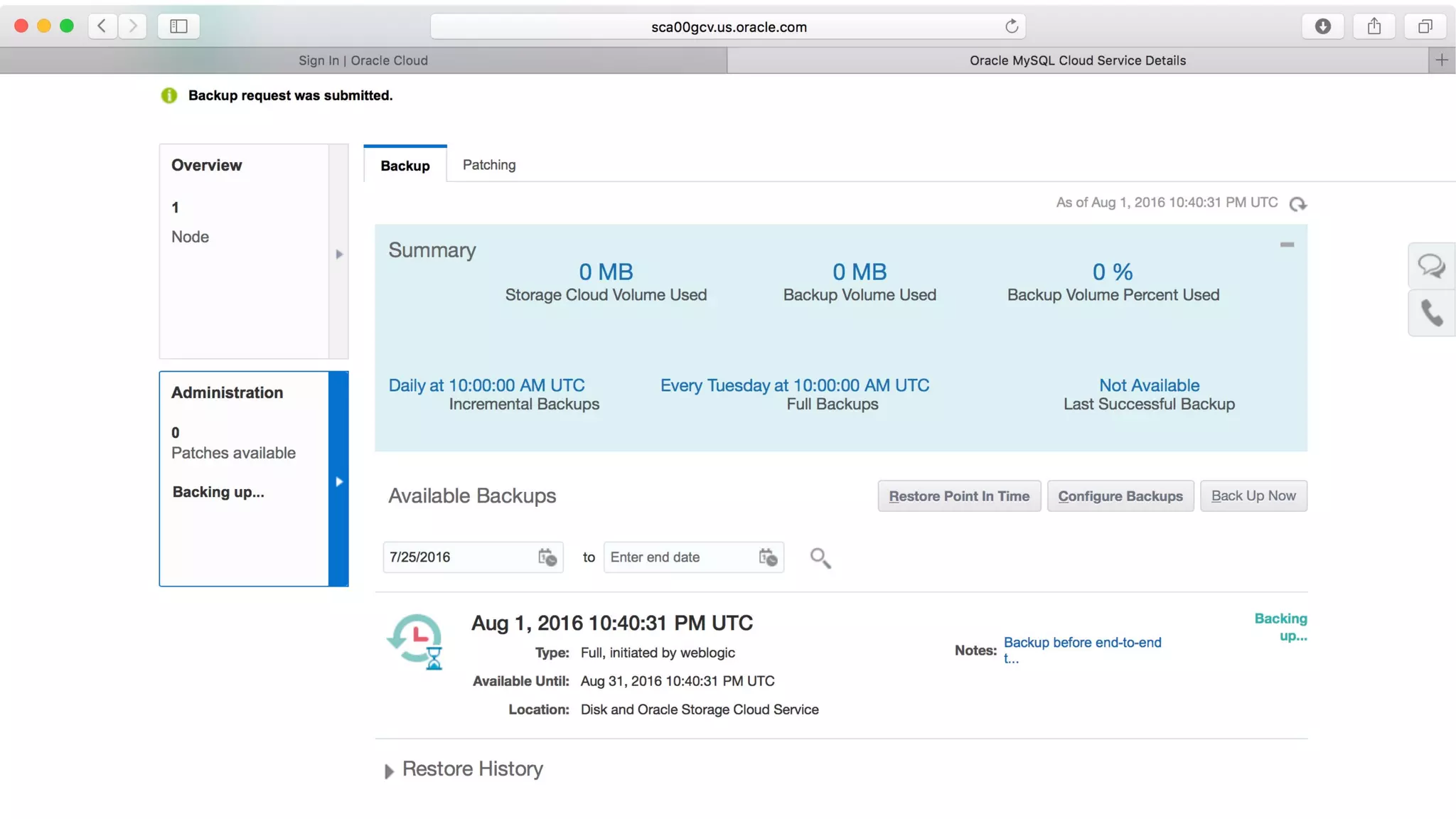Click the magnifier search backups icon
1456x819 pixels.
pos(820,558)
